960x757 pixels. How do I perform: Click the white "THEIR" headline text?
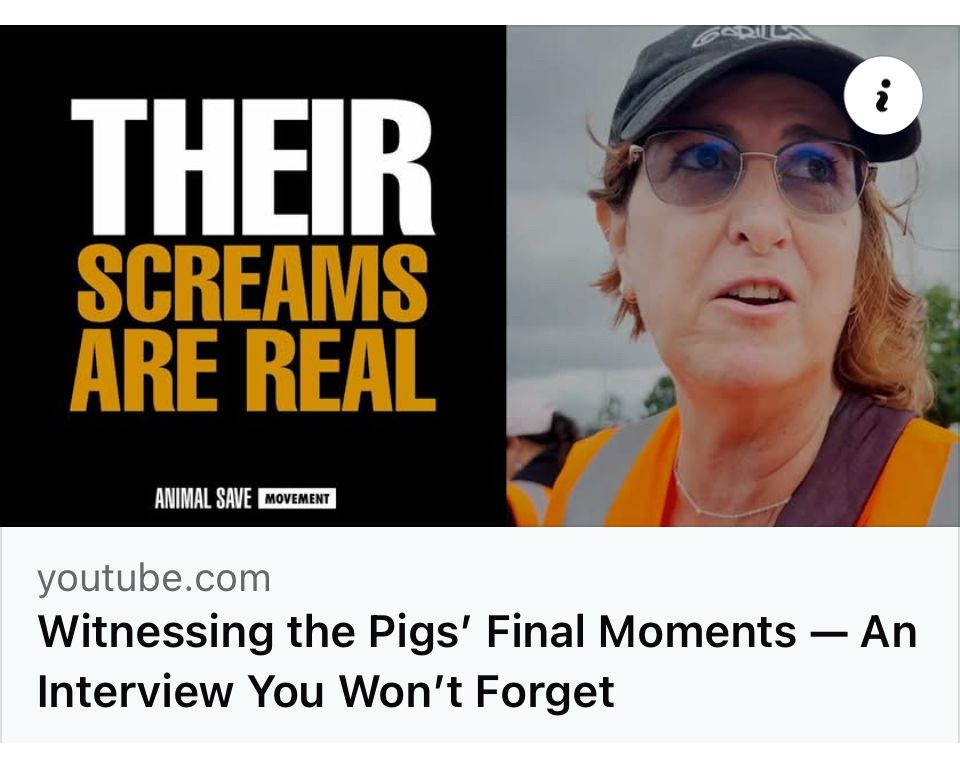(x=253, y=167)
